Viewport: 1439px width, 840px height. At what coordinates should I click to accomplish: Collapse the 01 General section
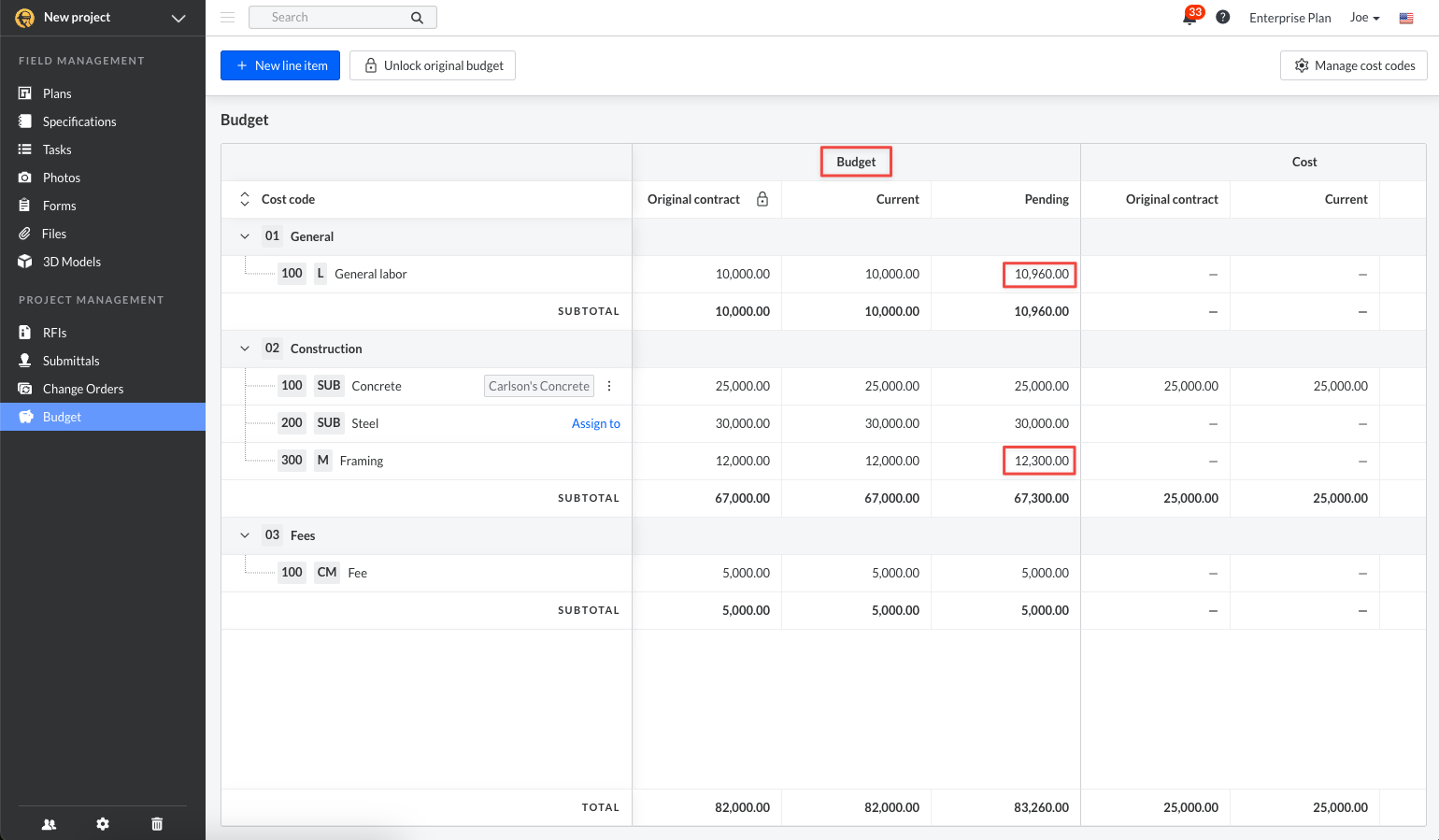(245, 236)
